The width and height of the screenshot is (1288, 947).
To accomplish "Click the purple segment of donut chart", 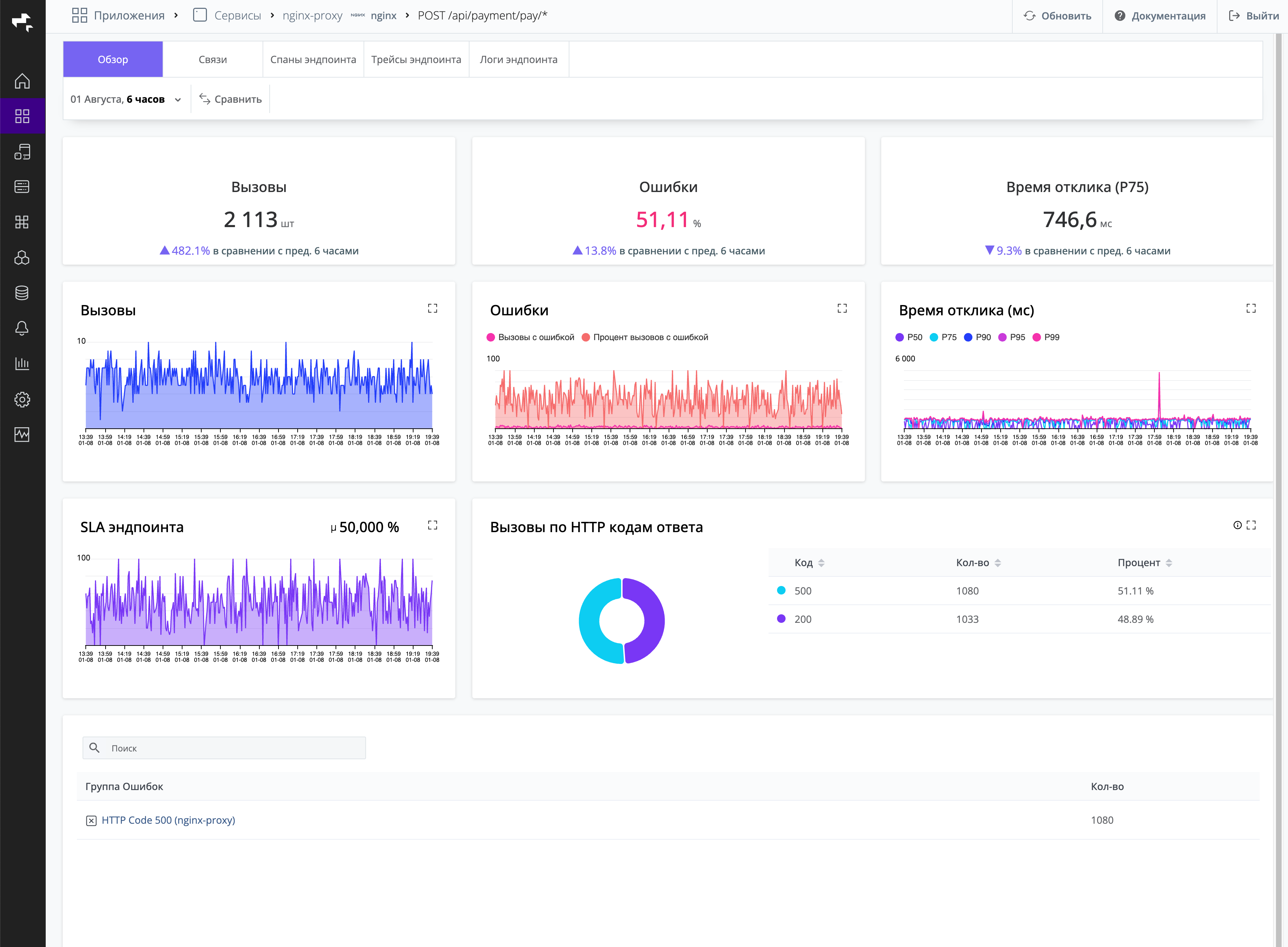I will (x=654, y=621).
